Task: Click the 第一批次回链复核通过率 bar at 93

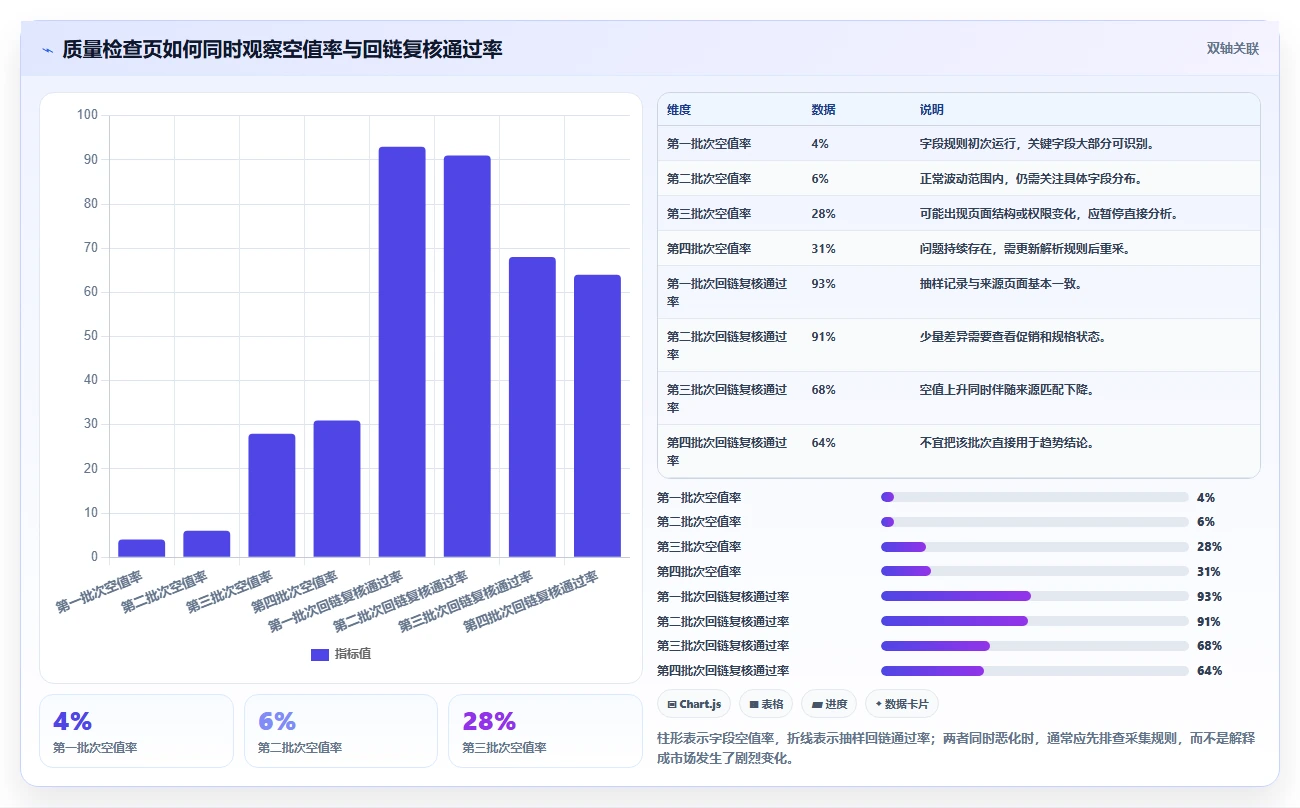Action: point(402,352)
